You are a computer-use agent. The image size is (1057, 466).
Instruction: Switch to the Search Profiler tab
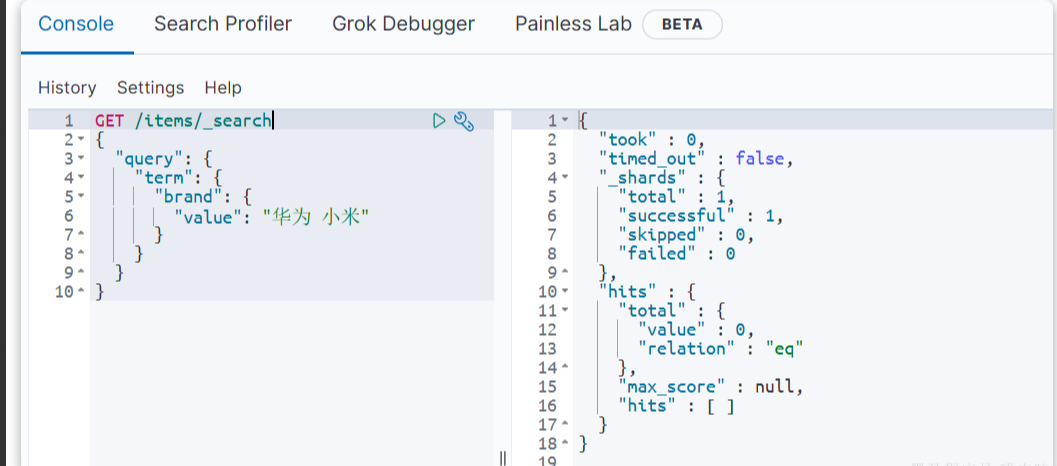coord(223,24)
